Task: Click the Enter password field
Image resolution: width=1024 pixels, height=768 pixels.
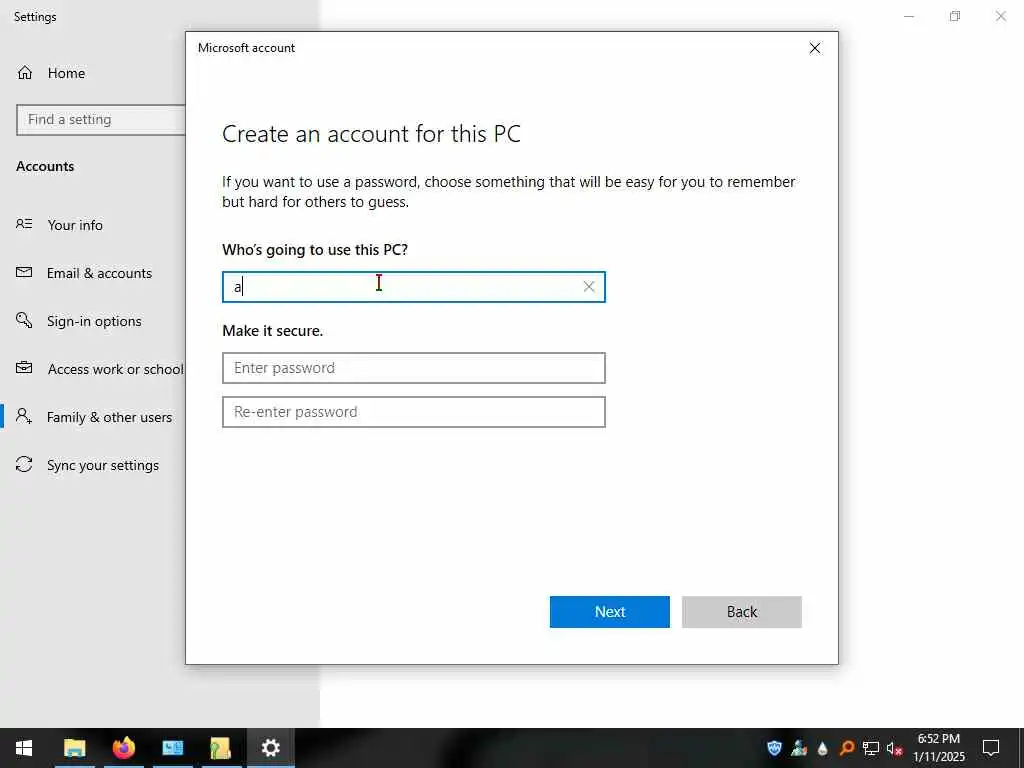Action: 413,368
